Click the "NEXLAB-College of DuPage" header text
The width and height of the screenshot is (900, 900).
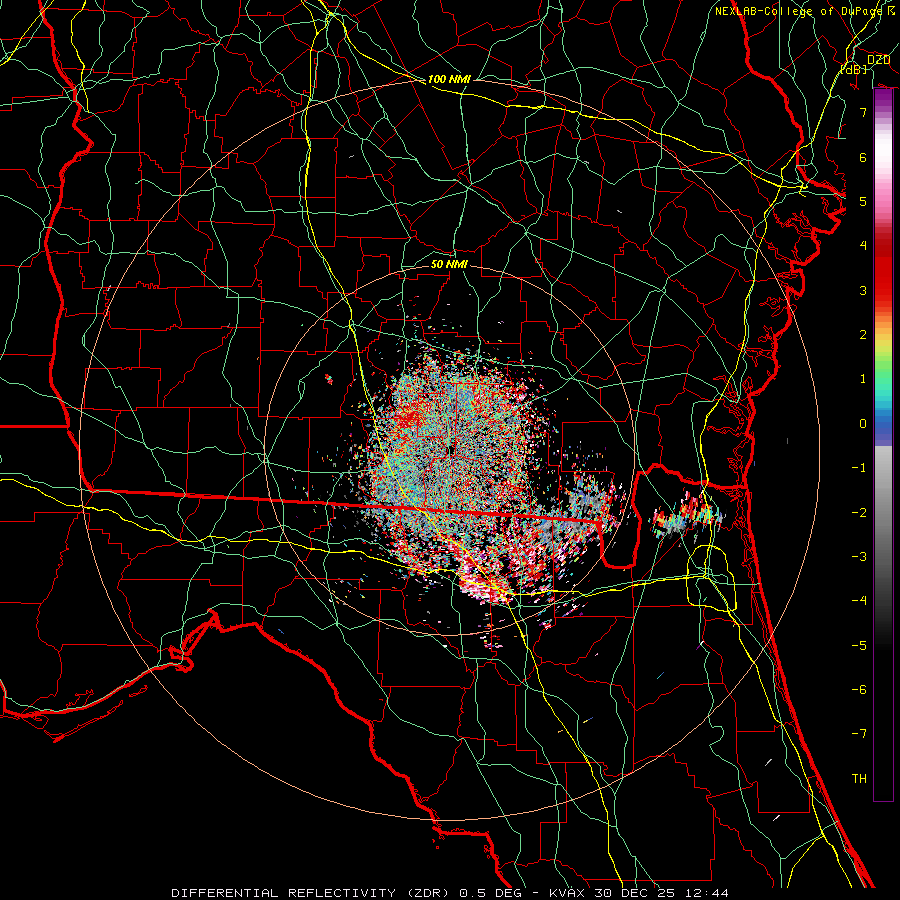[800, 11]
